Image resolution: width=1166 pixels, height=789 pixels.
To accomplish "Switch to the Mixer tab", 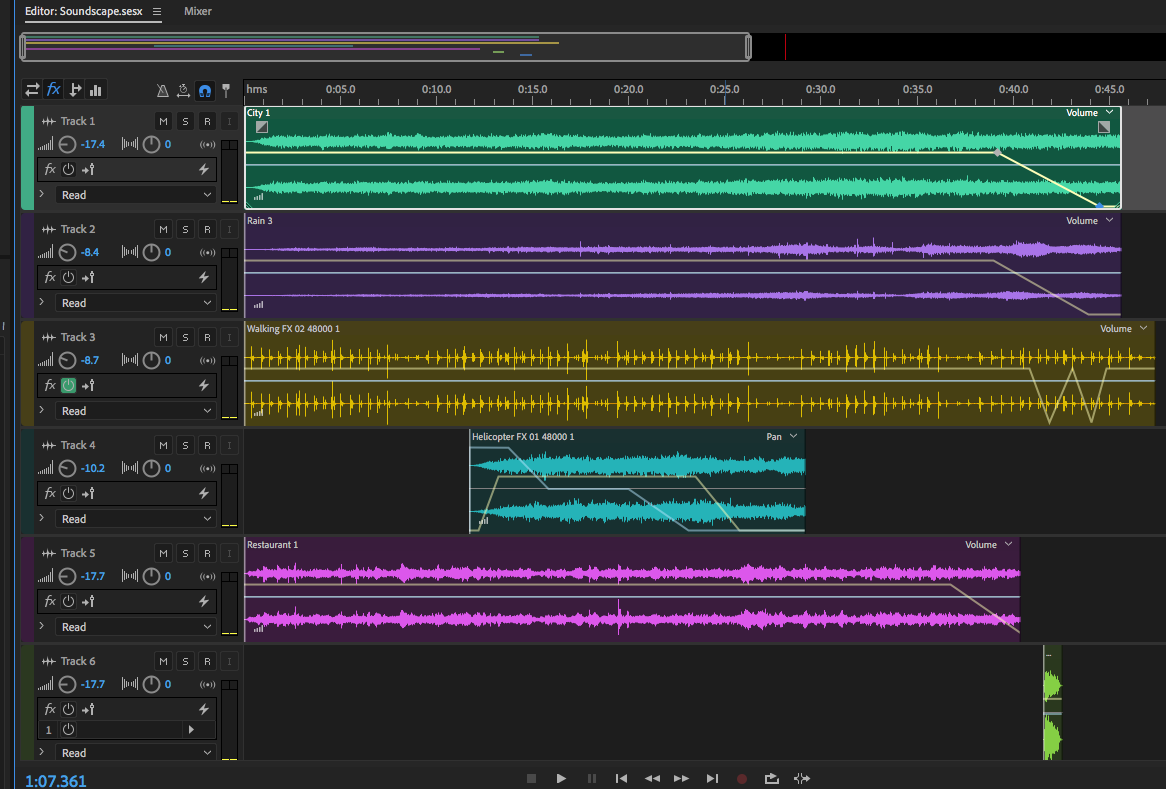I will coord(198,11).
